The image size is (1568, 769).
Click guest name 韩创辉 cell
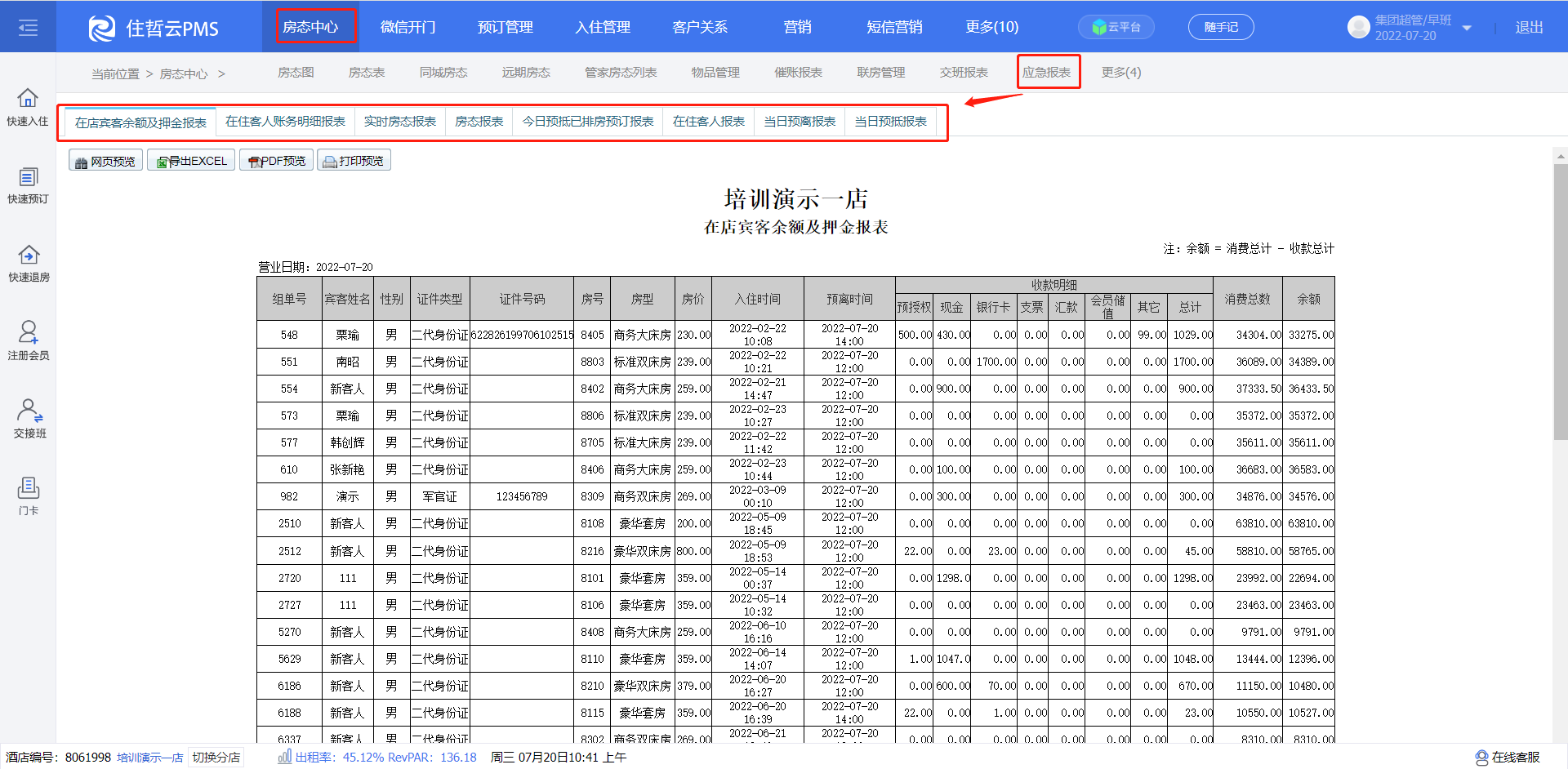[348, 442]
